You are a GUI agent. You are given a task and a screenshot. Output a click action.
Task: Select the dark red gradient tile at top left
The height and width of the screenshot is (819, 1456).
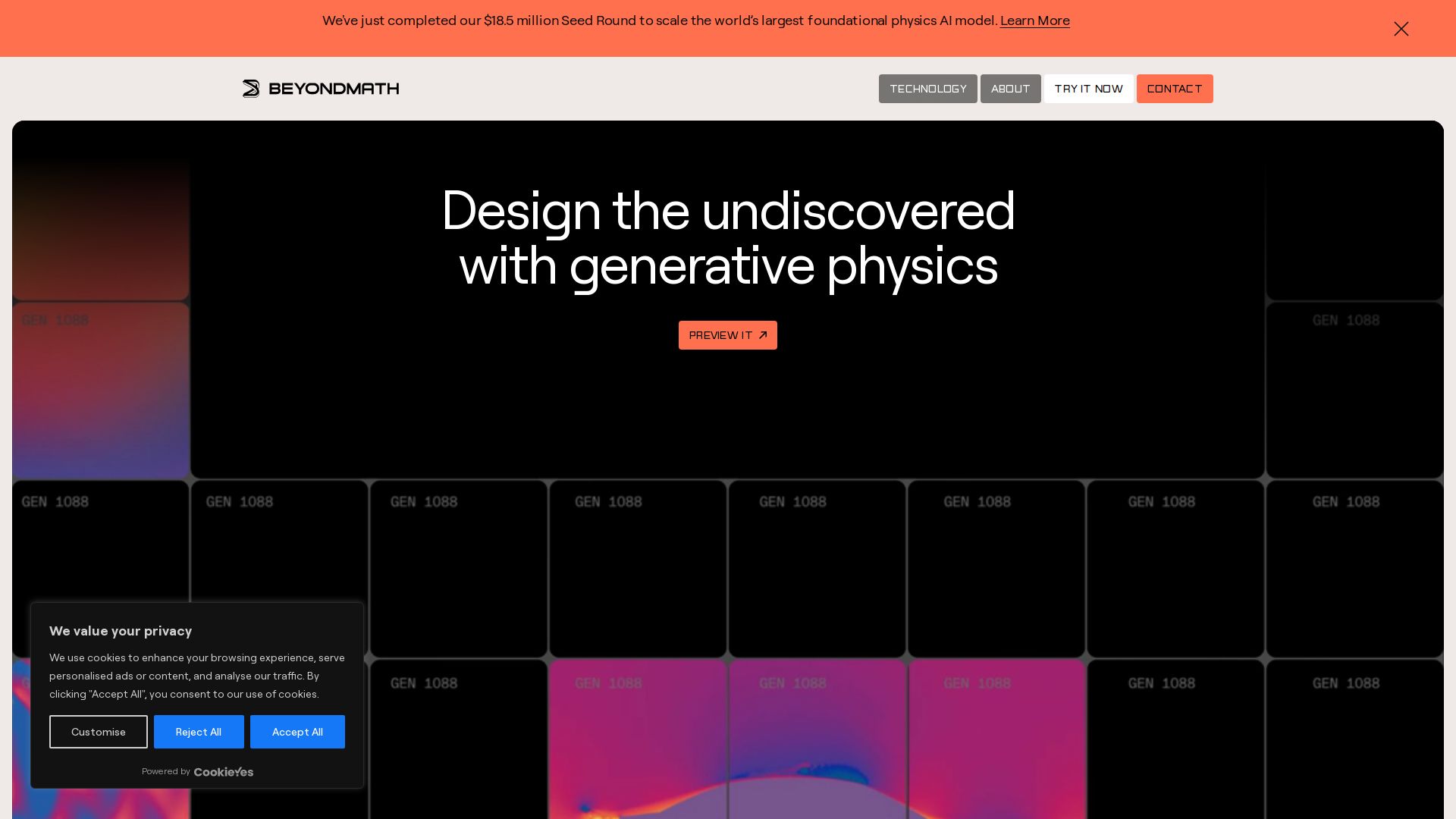100,227
